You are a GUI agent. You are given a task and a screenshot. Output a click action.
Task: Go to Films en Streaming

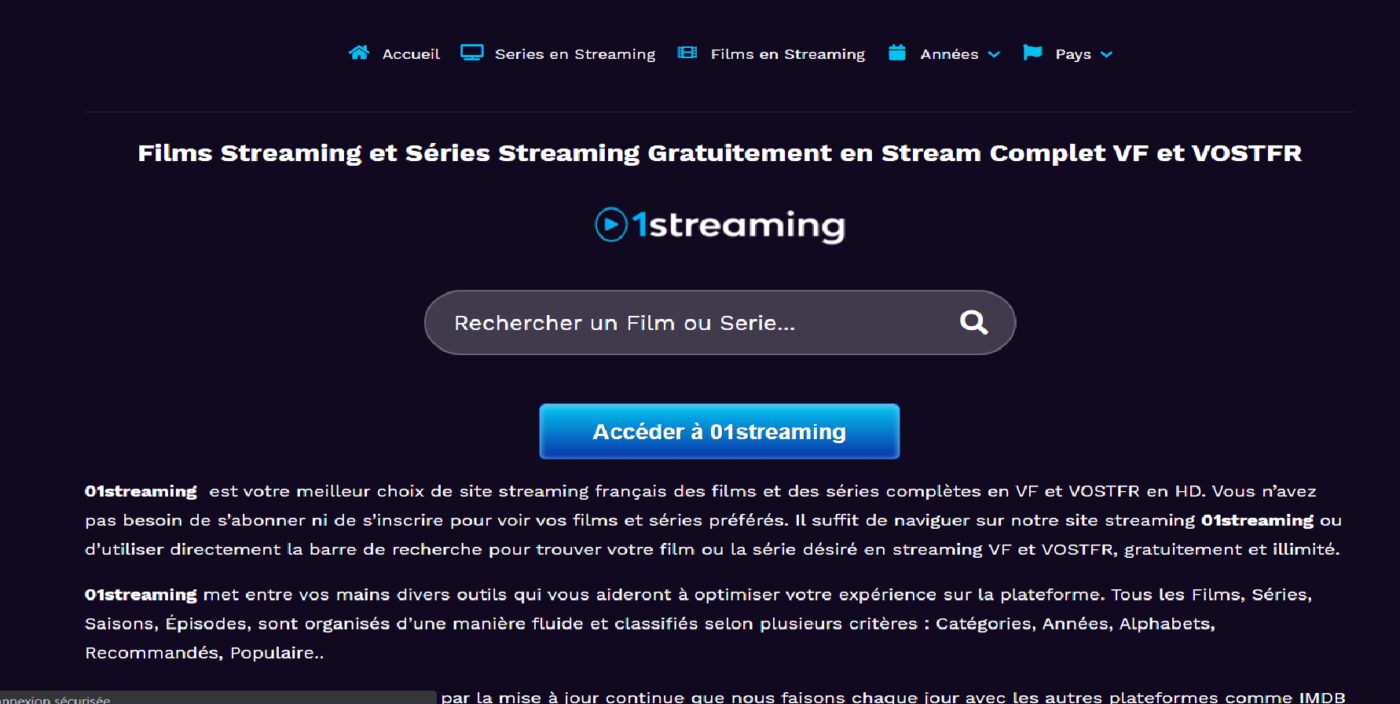point(788,54)
